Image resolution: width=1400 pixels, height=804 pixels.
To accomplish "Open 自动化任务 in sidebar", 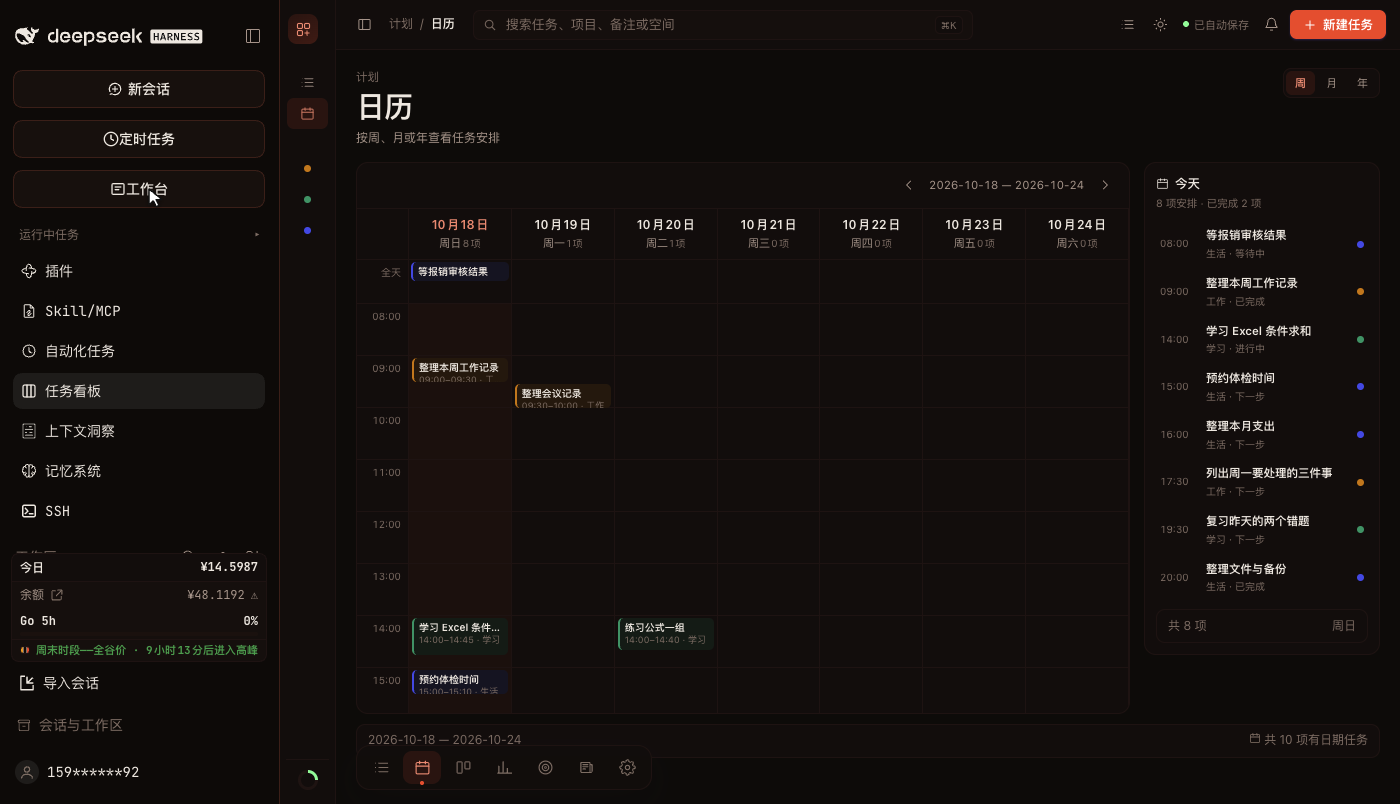I will [x=139, y=351].
